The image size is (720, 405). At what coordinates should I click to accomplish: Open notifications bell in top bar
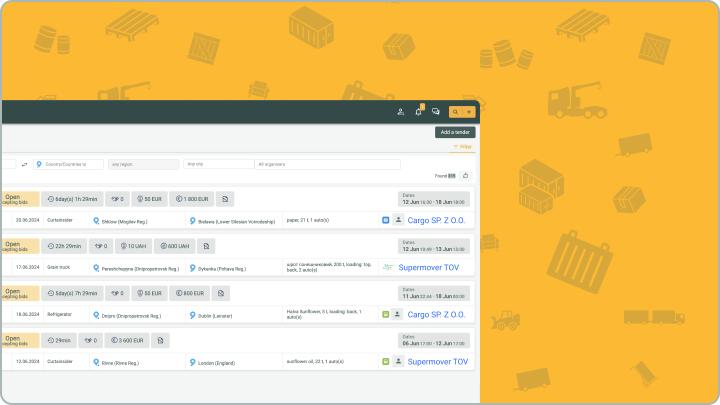pos(418,112)
